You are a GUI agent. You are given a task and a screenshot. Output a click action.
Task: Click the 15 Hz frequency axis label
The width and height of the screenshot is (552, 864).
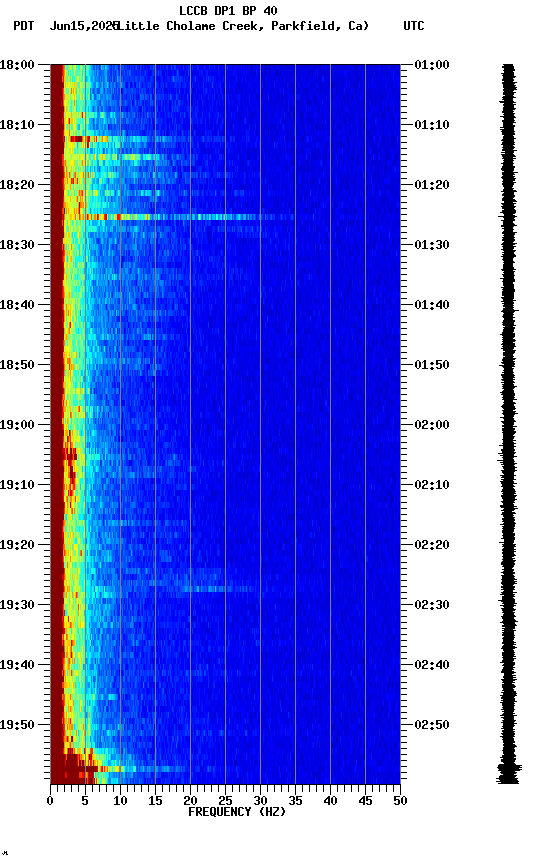click(x=155, y=801)
